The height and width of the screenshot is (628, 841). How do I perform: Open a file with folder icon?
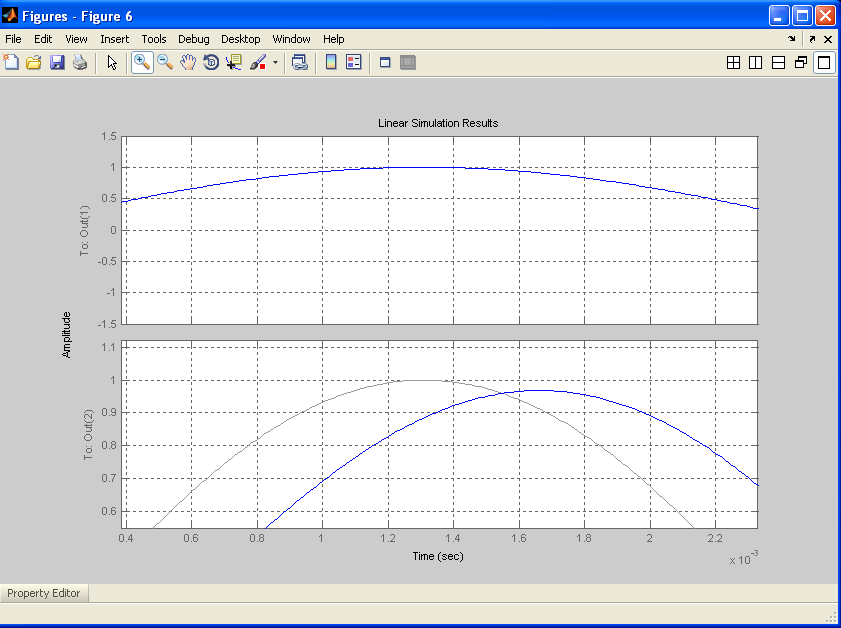coord(34,62)
